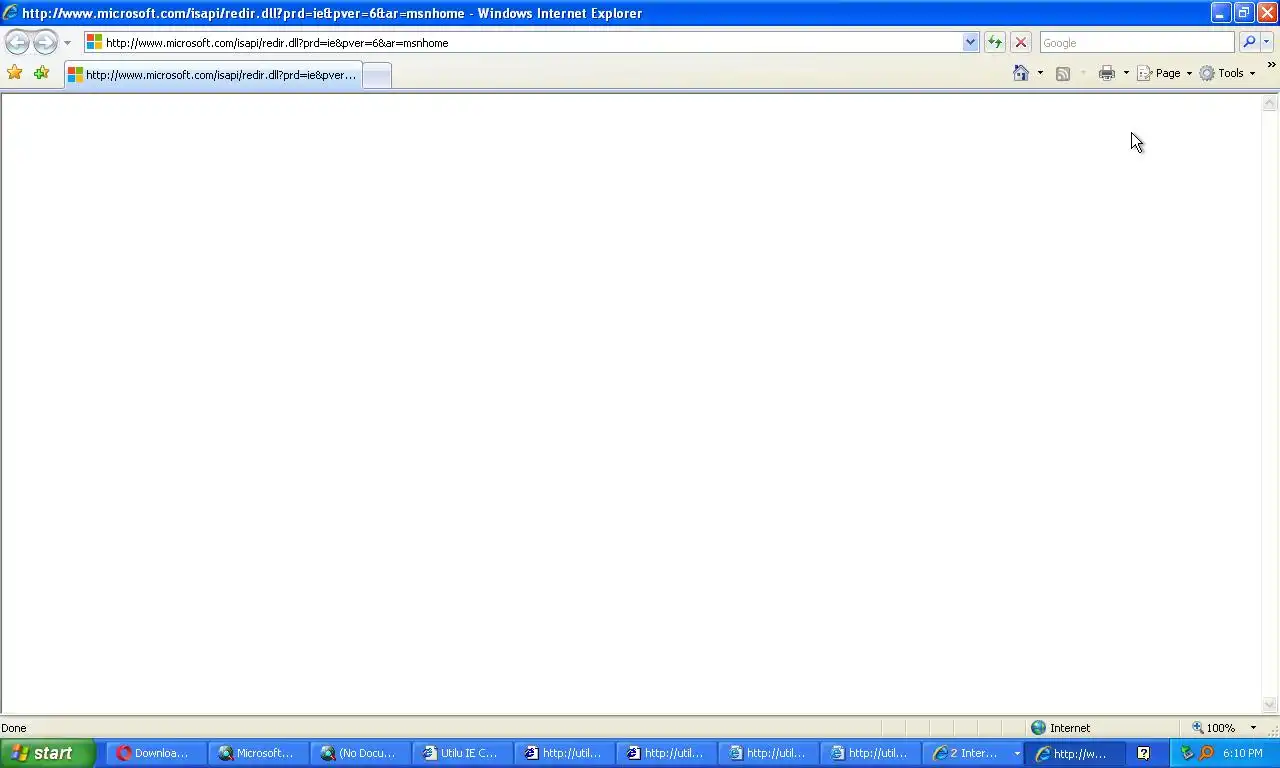The height and width of the screenshot is (768, 1280).
Task: Click the 'Done' status bar text
Action: tap(14, 728)
